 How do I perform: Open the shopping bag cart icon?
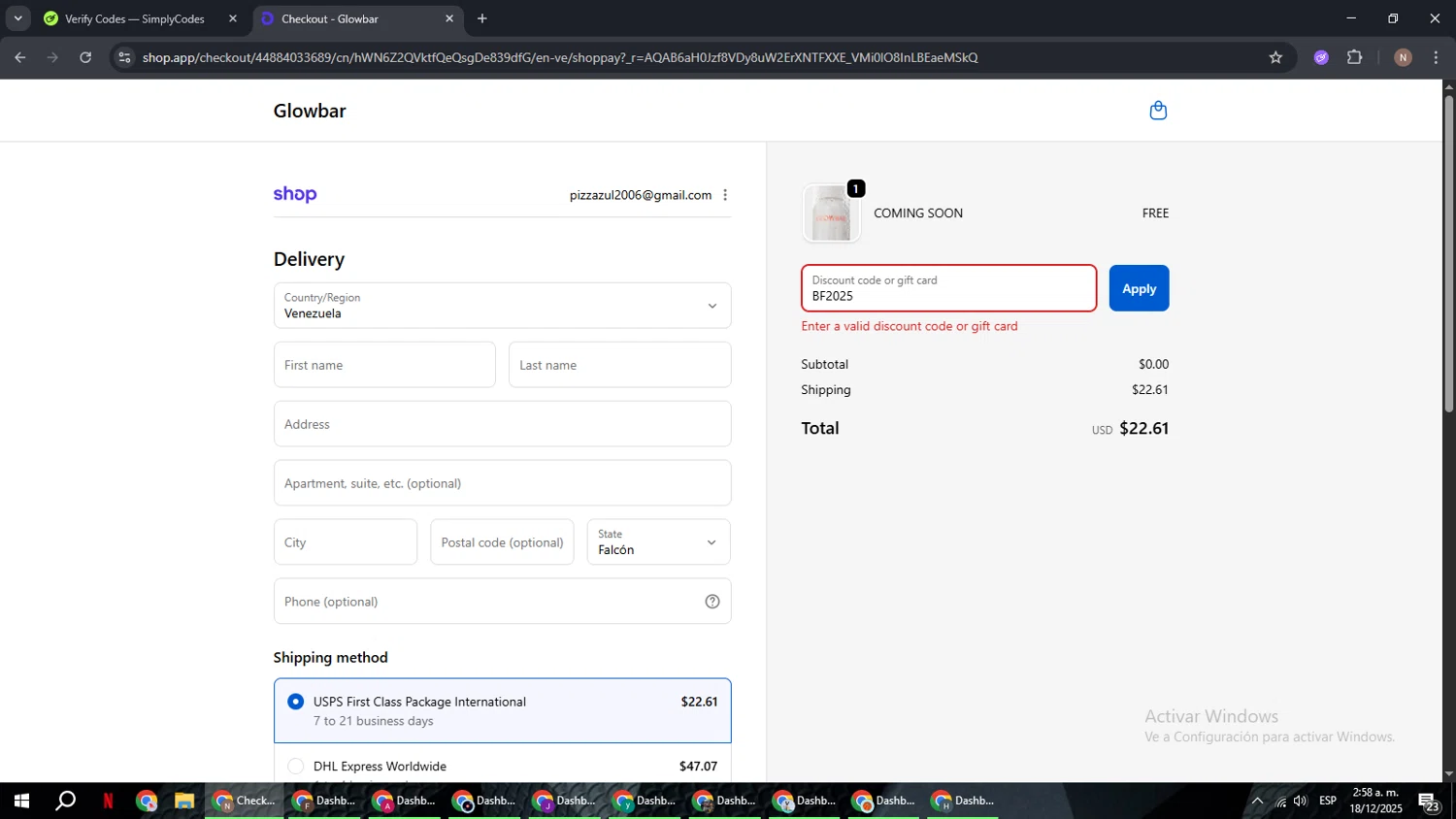pyautogui.click(x=1158, y=111)
